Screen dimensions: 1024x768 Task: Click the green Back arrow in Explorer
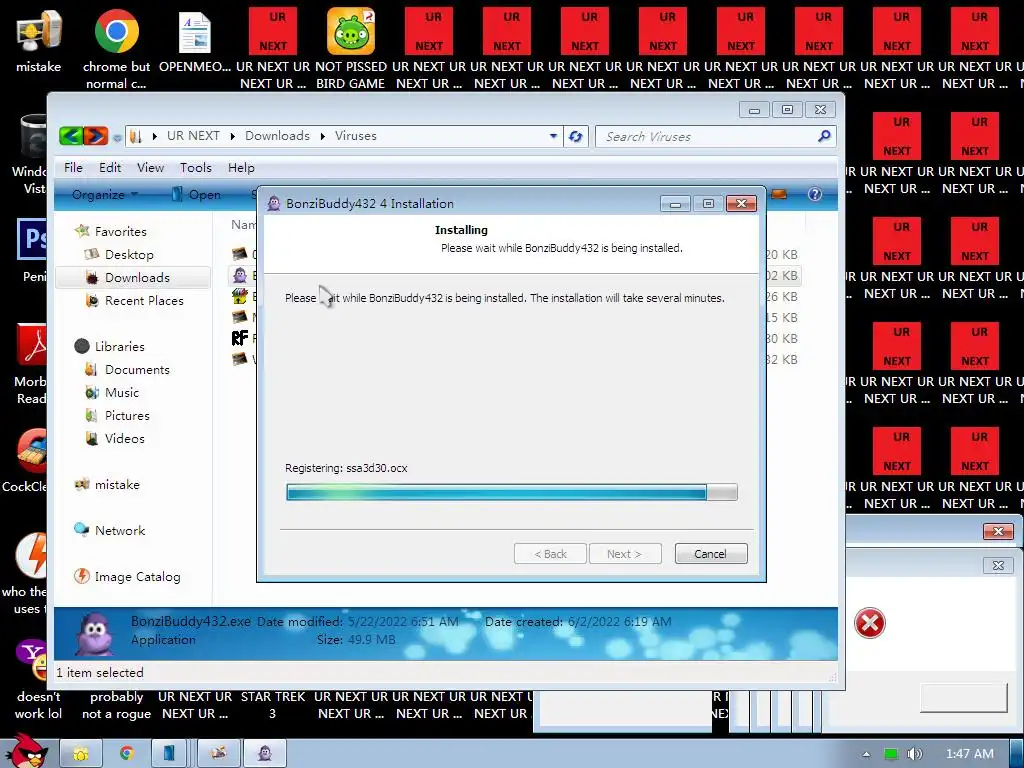pyautogui.click(x=71, y=136)
